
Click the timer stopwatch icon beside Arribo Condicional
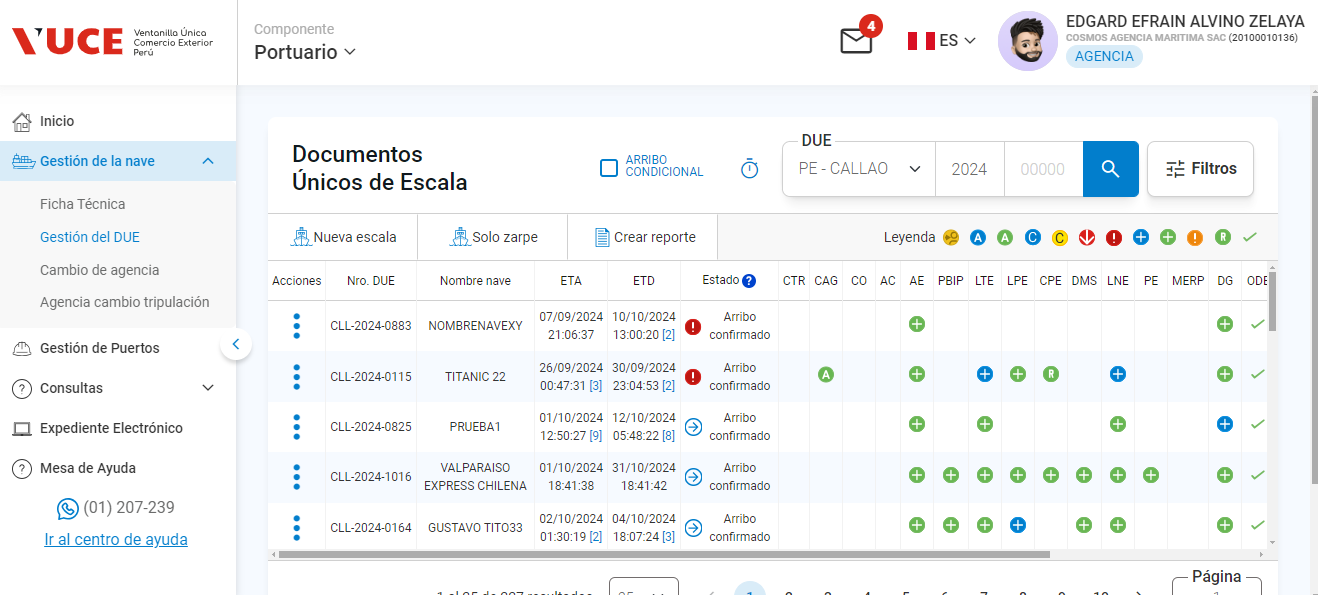[x=749, y=169]
